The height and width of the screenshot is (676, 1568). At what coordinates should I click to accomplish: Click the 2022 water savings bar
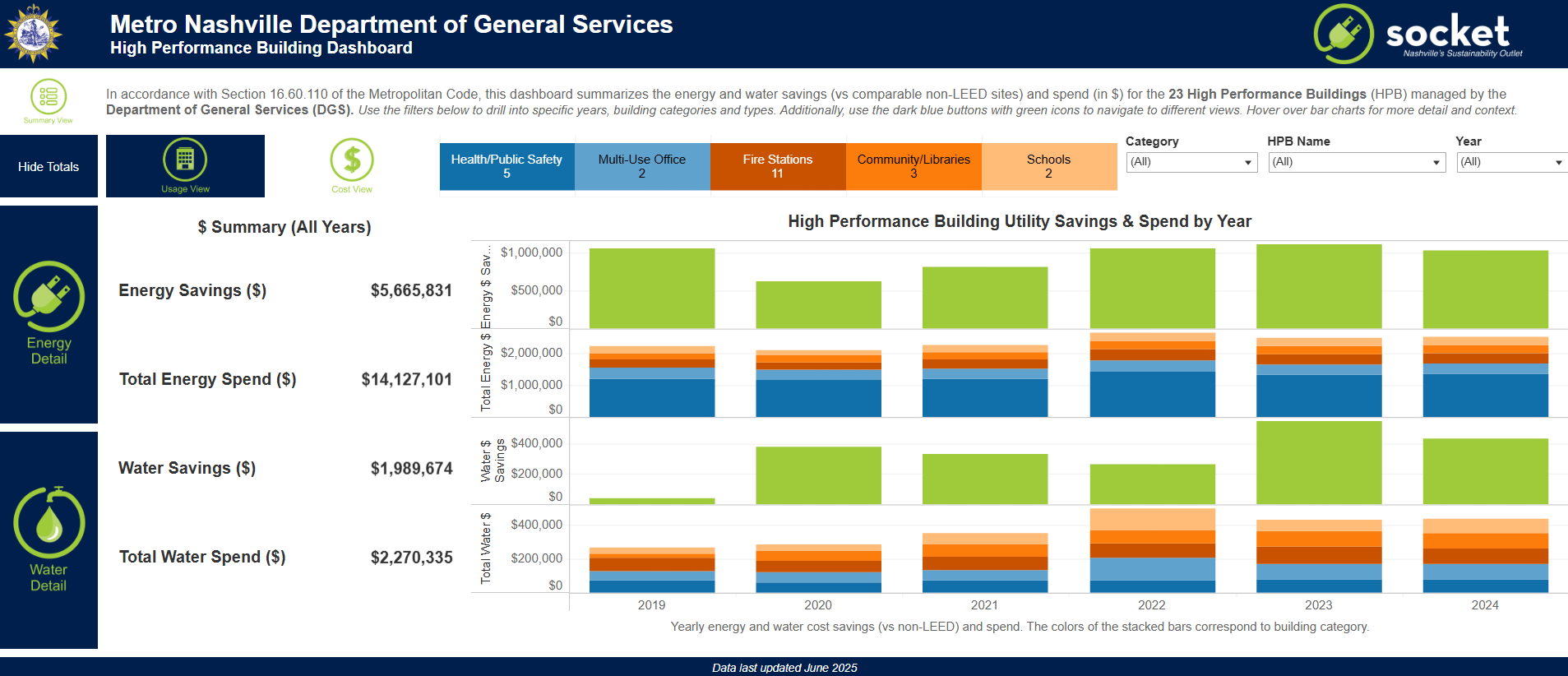click(1152, 484)
